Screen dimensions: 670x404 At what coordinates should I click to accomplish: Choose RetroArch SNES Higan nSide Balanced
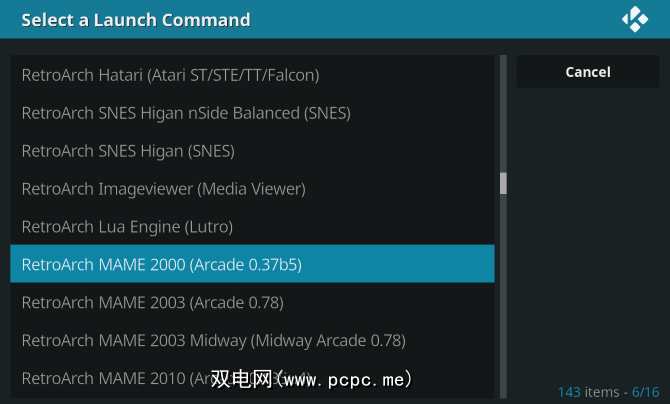click(186, 113)
